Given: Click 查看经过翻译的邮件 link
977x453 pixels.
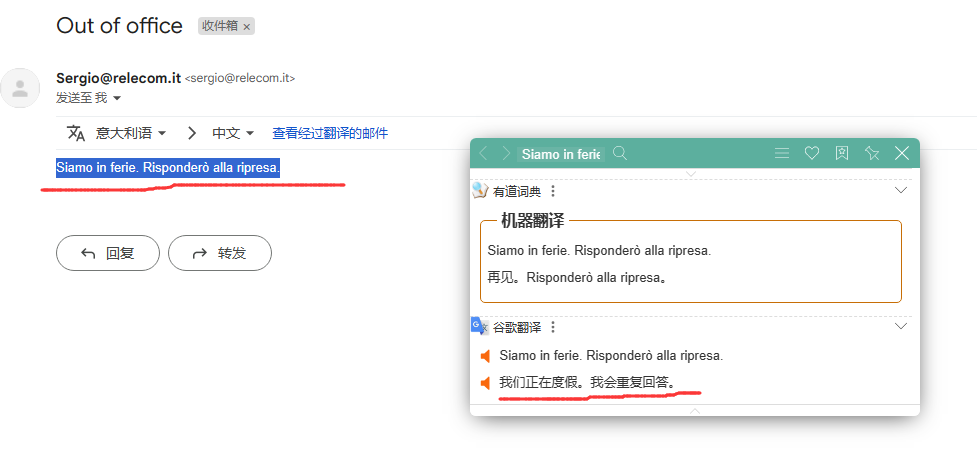Looking at the screenshot, I should pos(330,133).
